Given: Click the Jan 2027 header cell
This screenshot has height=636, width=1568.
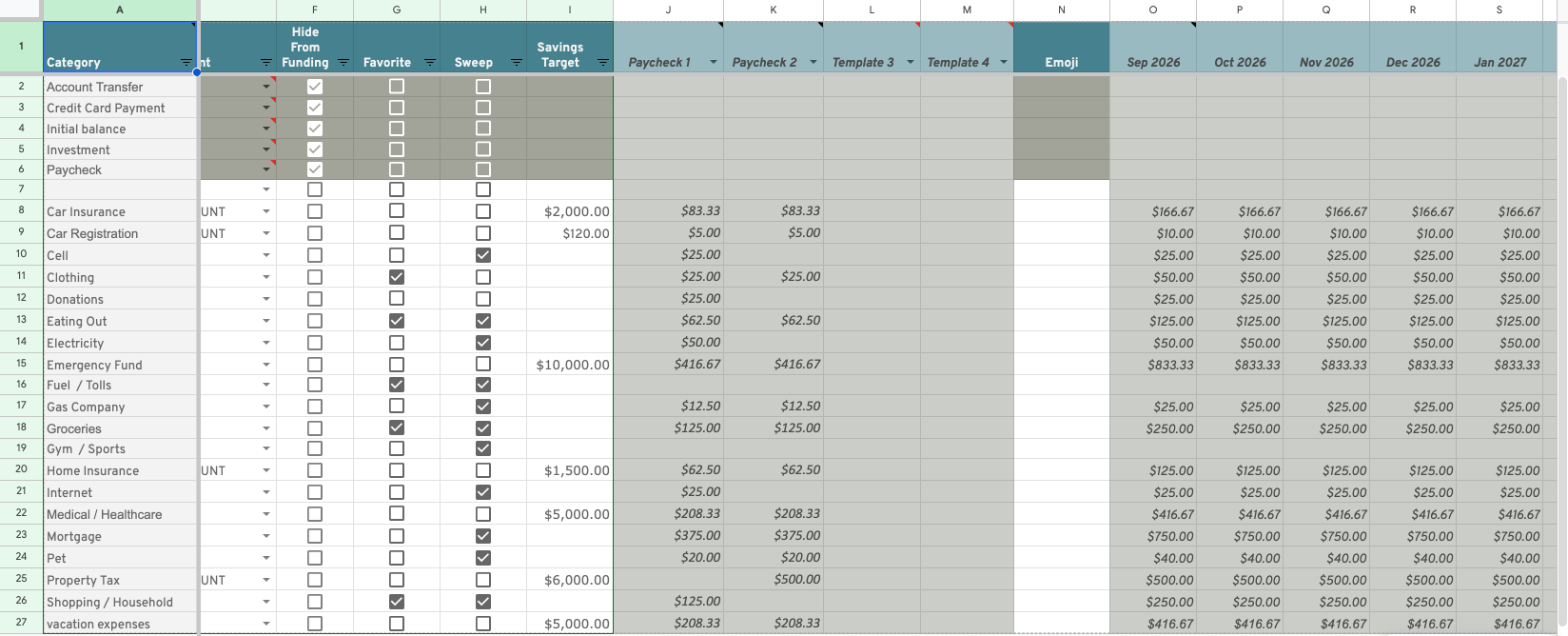Looking at the screenshot, I should (x=1500, y=47).
